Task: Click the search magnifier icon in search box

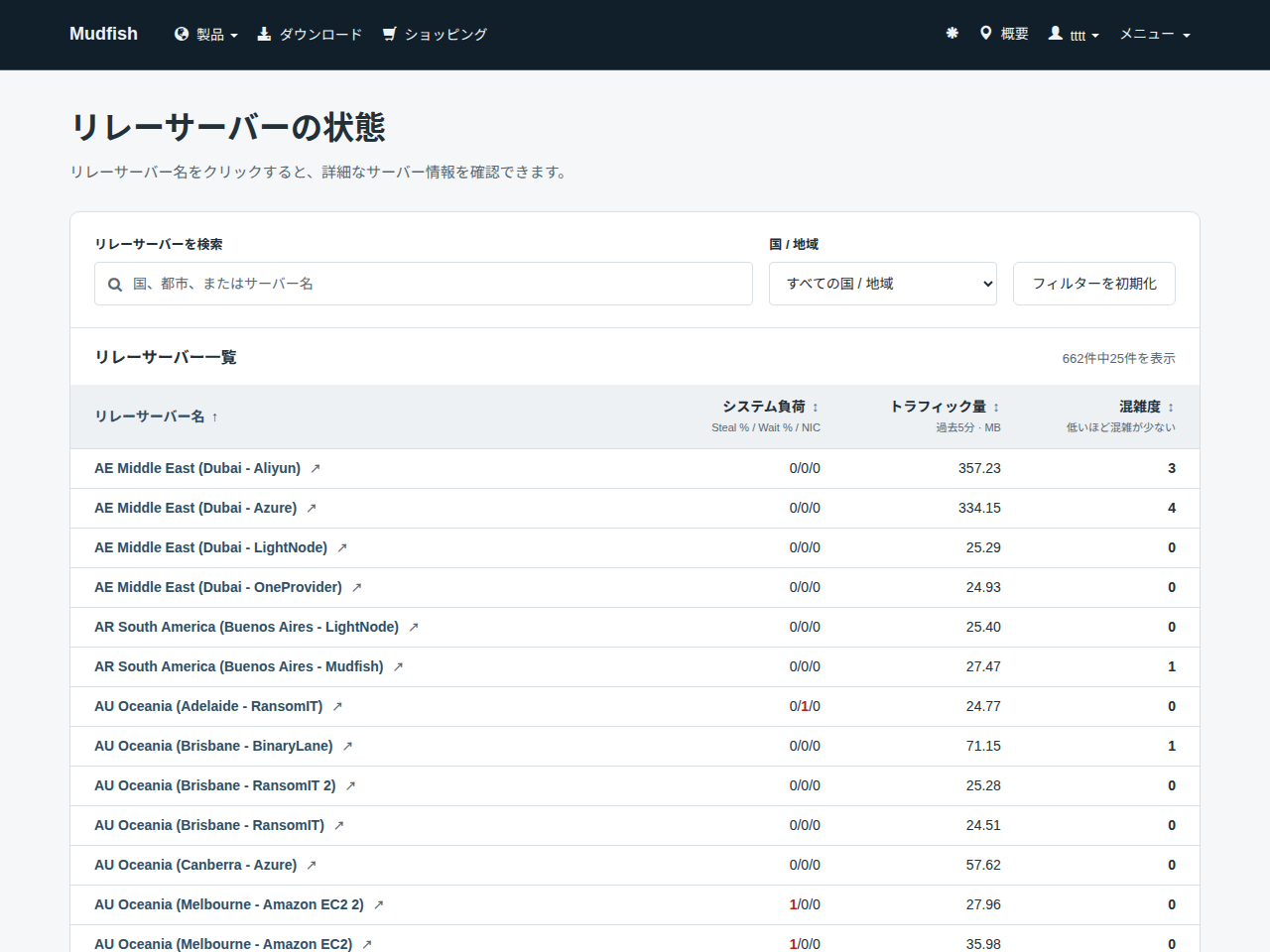Action: click(115, 285)
